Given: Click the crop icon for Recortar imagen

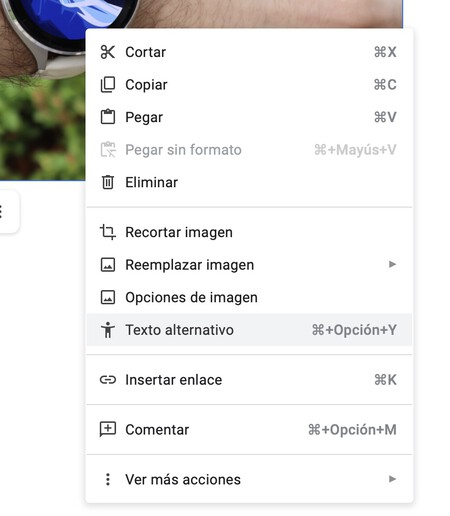Looking at the screenshot, I should [108, 232].
